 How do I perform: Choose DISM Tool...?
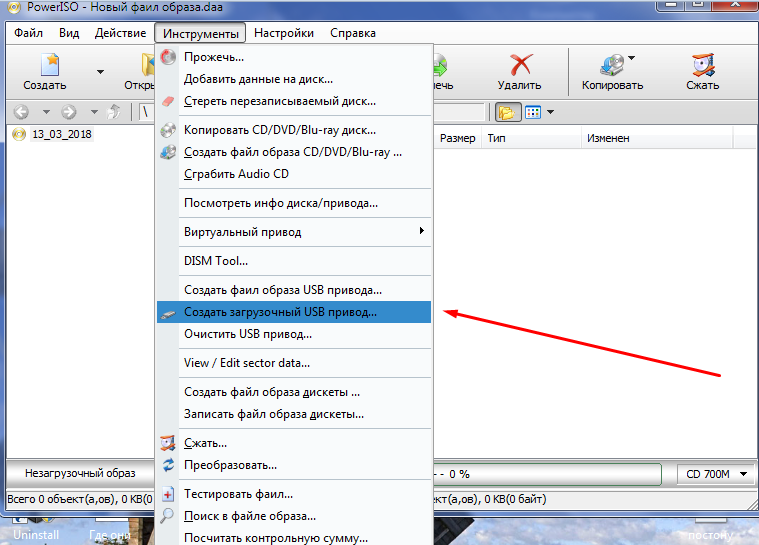click(x=294, y=261)
